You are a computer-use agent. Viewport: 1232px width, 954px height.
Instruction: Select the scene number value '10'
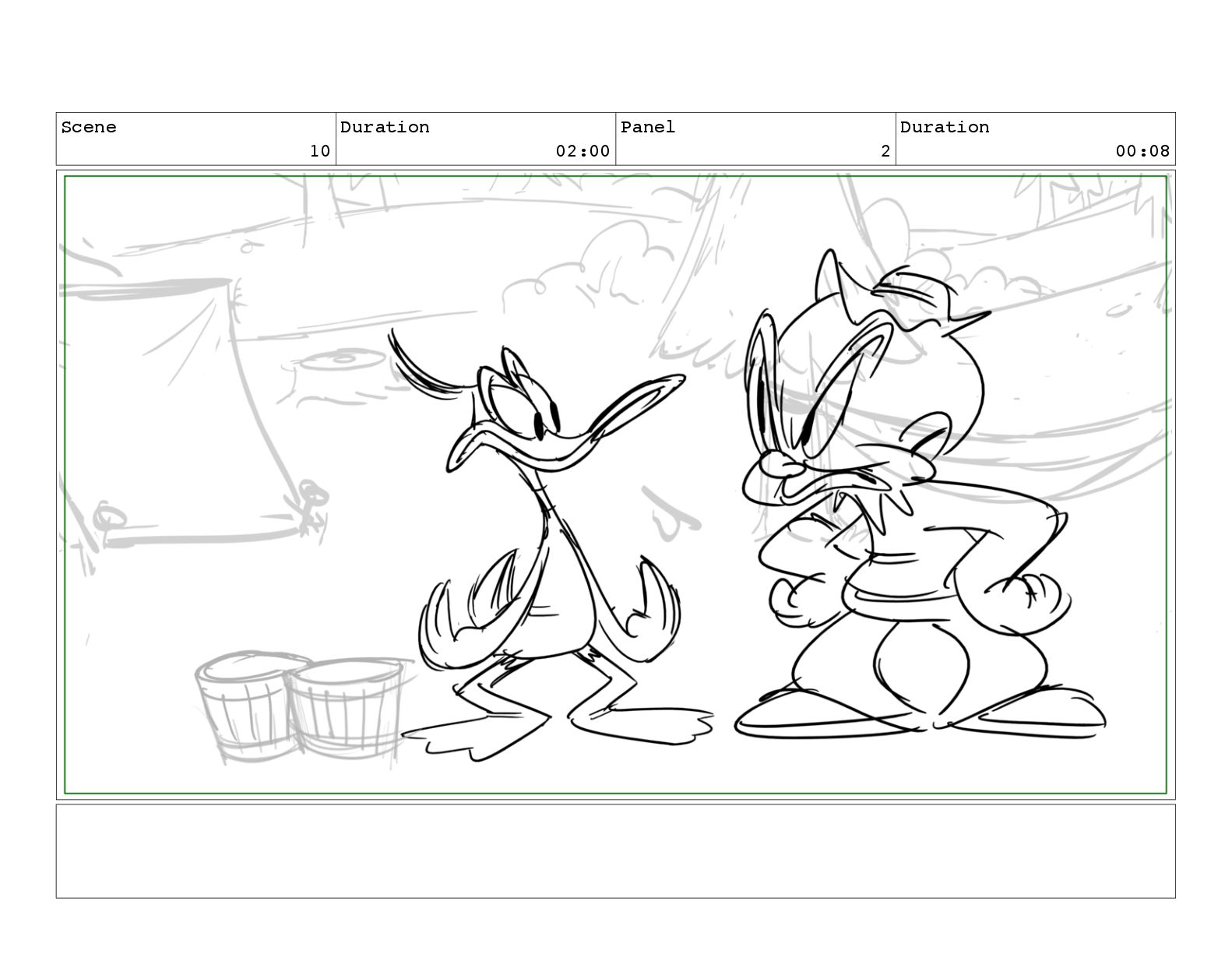[320, 151]
